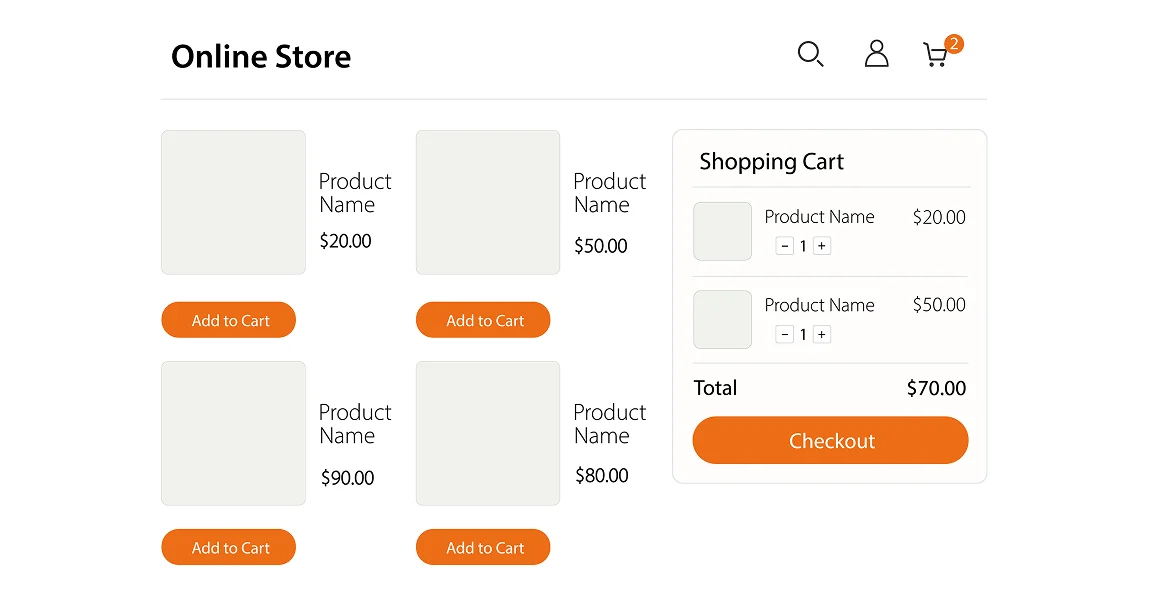The height and width of the screenshot is (600, 1152).
Task: Click the first cart item thumbnail
Action: pos(722,231)
